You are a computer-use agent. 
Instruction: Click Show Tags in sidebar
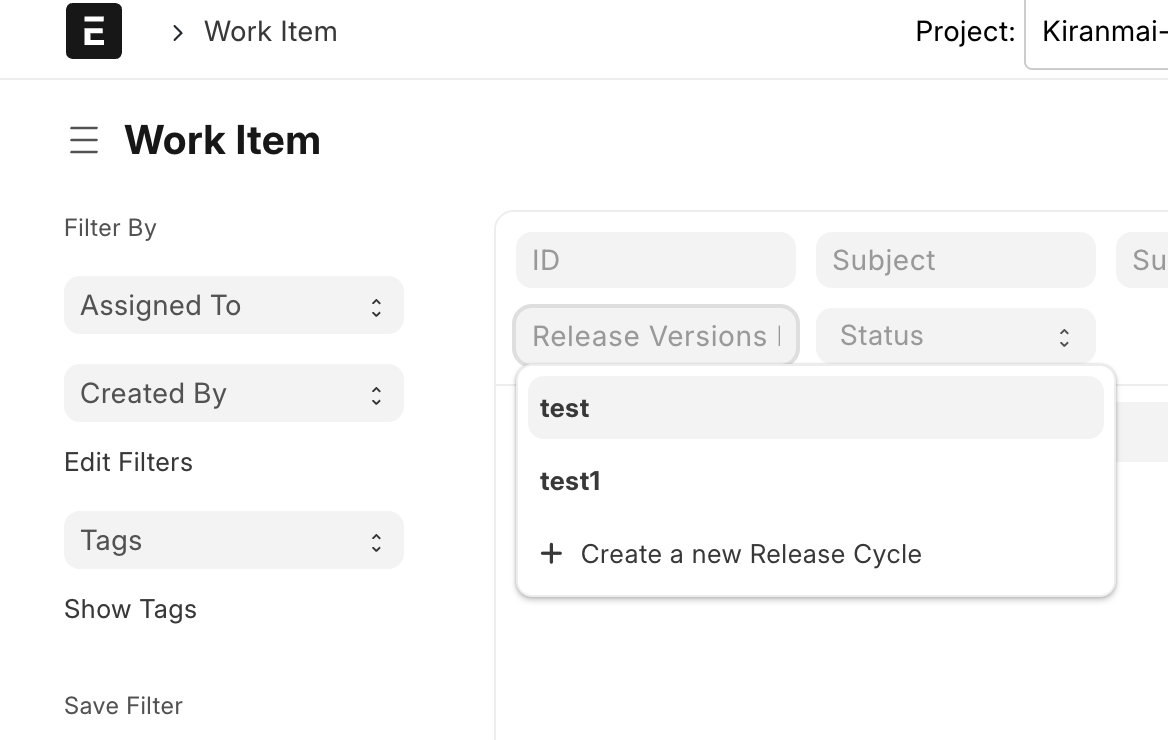pos(130,610)
